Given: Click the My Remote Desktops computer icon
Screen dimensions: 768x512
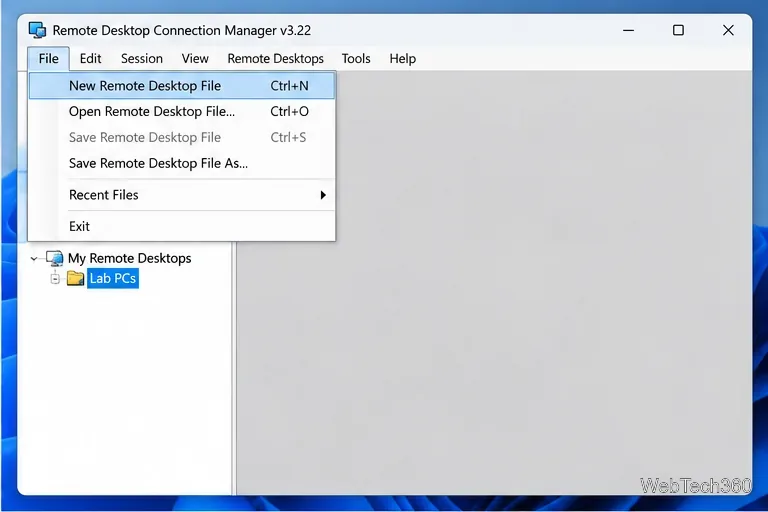Looking at the screenshot, I should pyautogui.click(x=54, y=258).
